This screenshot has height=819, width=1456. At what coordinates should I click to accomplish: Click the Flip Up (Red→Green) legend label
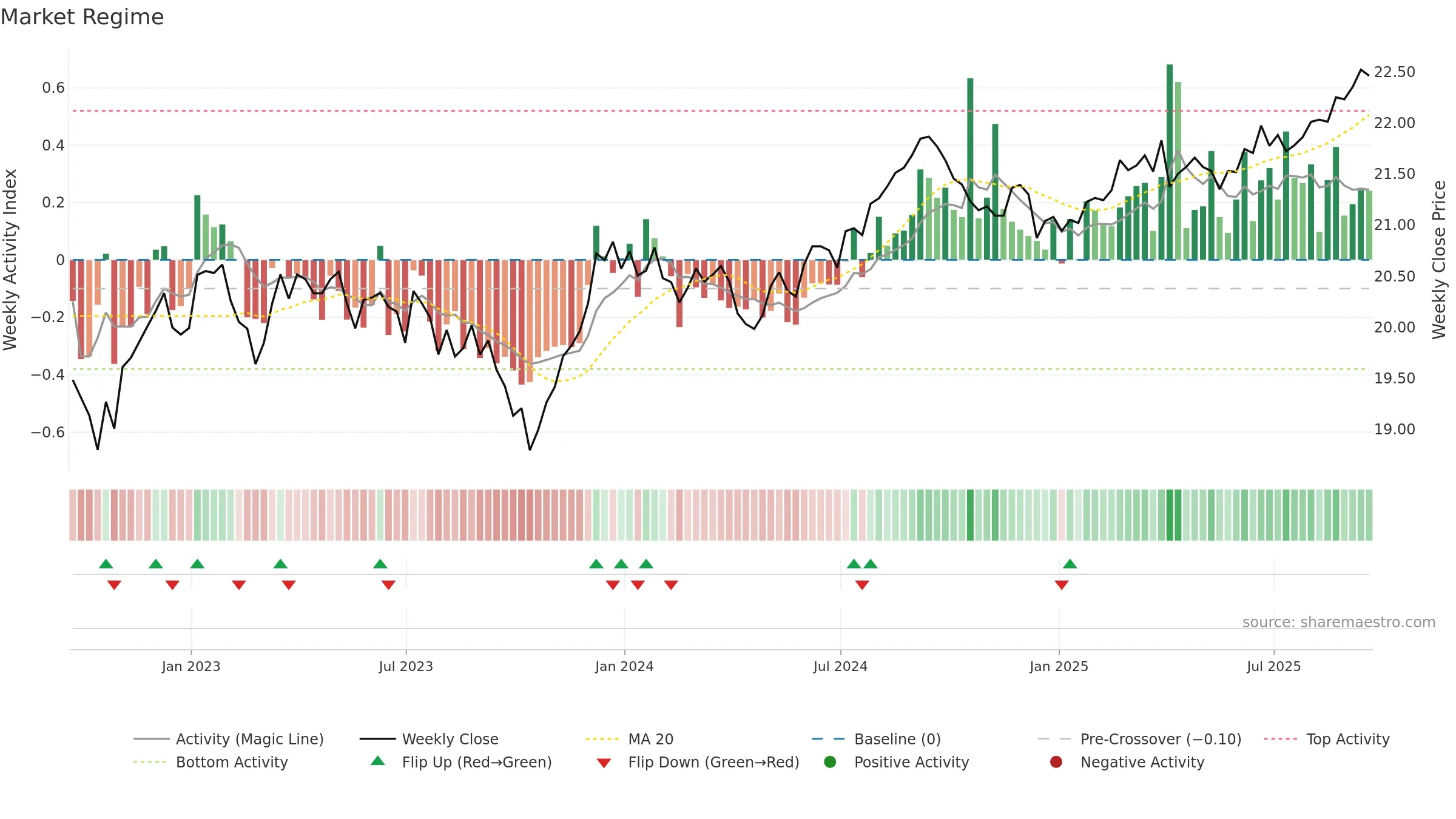click(477, 762)
